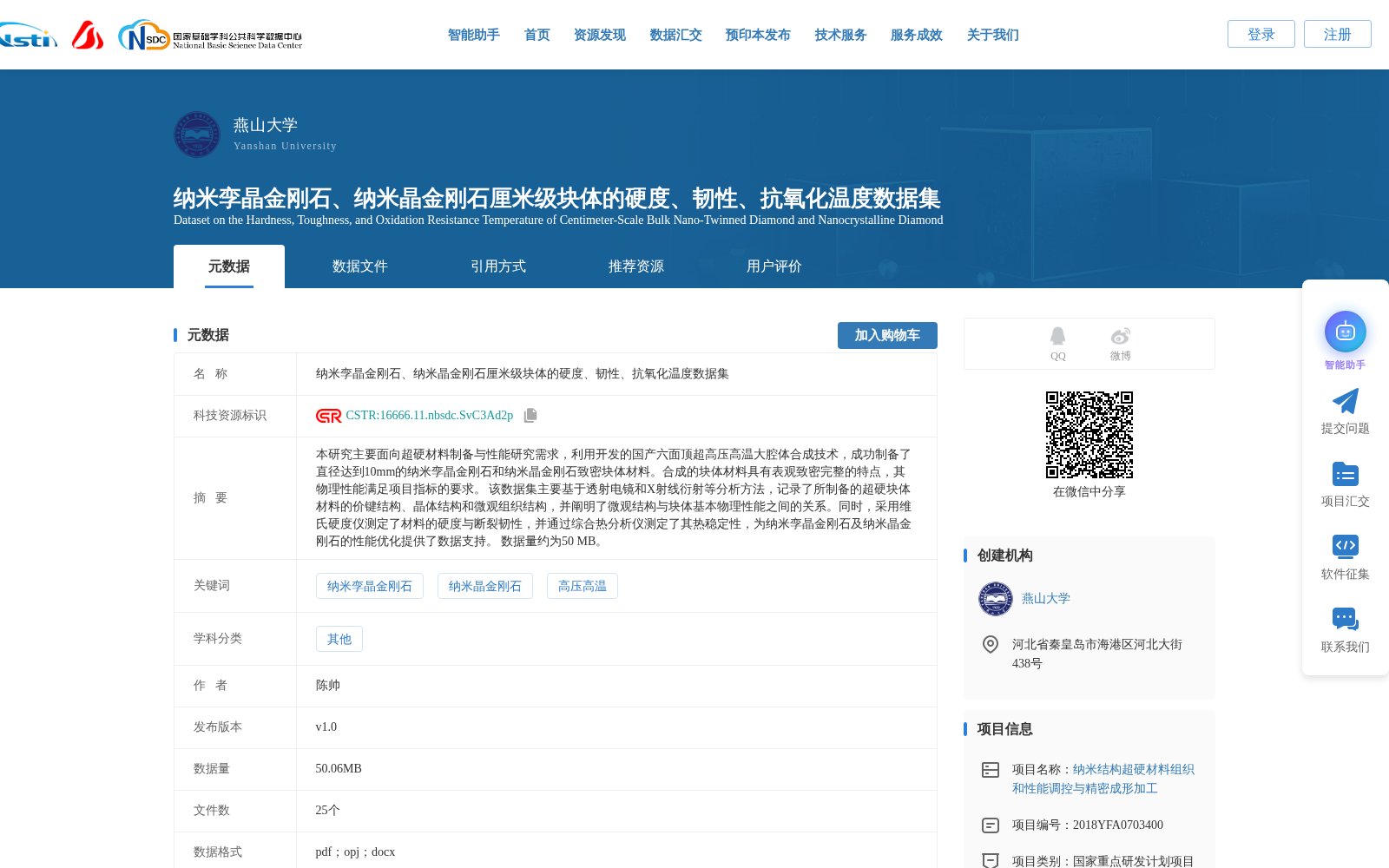Copy the CSTR identifier with copy icon
The width and height of the screenshot is (1389, 868).
[530, 415]
